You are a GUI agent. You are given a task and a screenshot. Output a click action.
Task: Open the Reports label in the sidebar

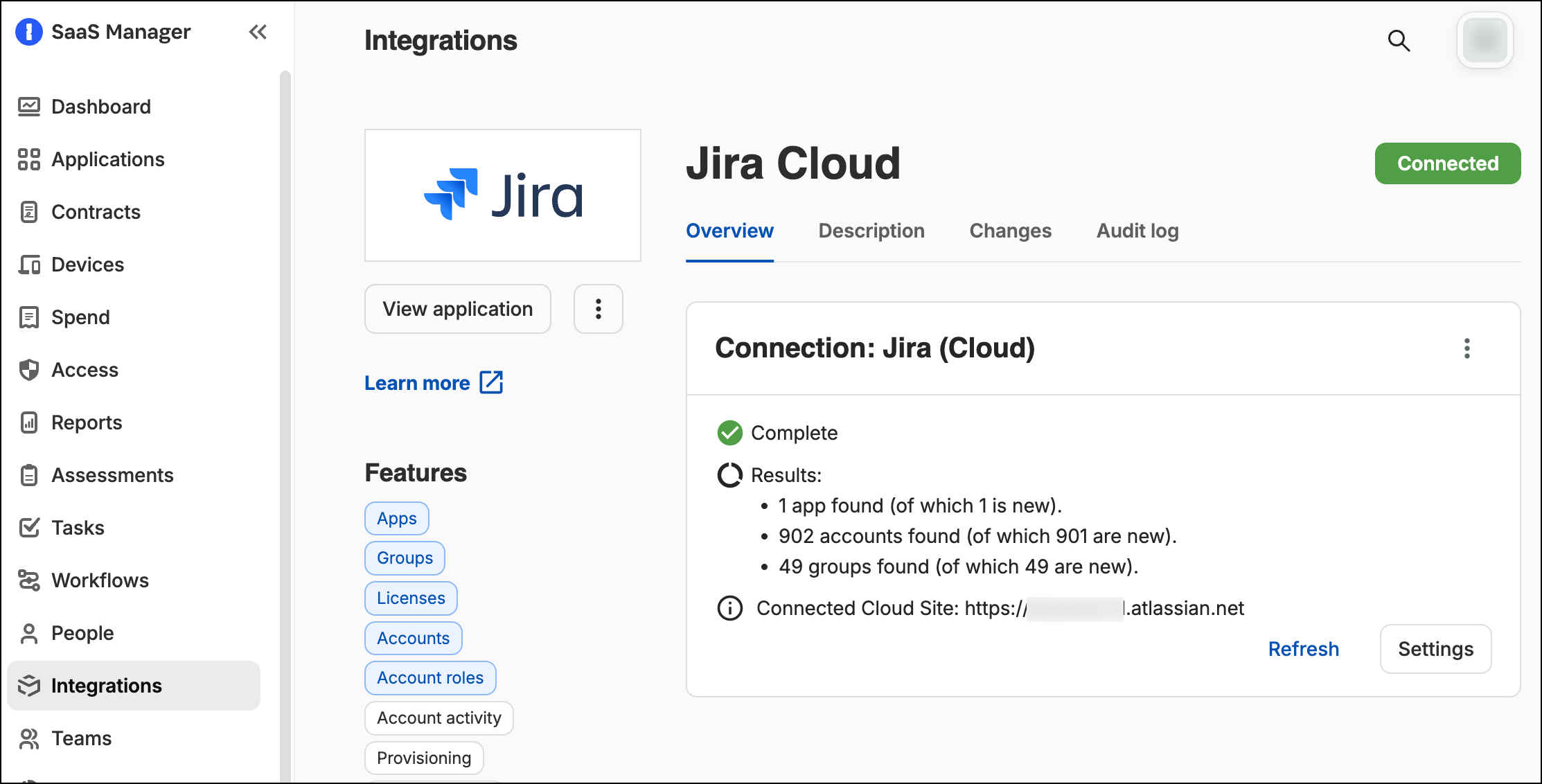(x=87, y=422)
